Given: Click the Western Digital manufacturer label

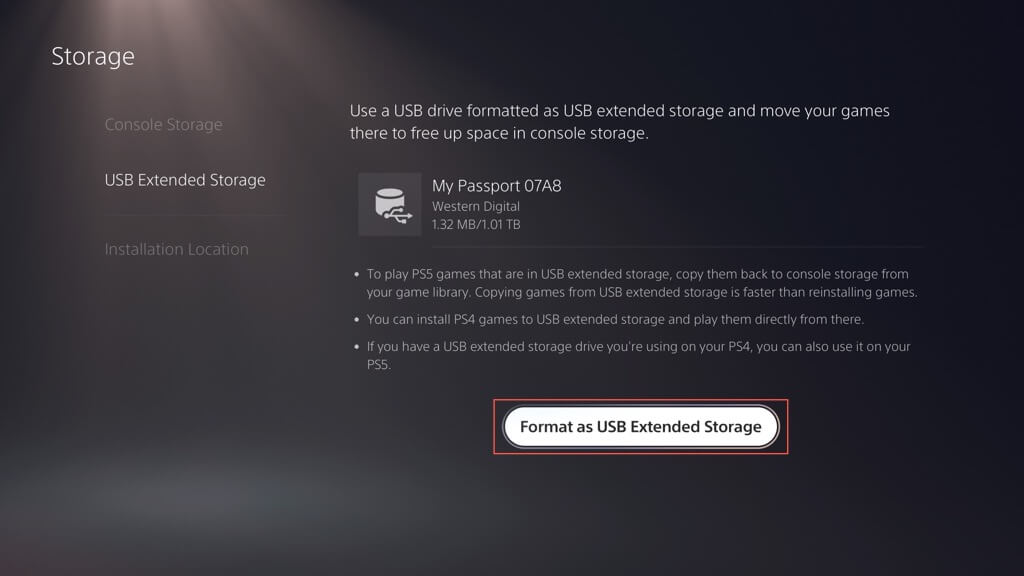Looking at the screenshot, I should click(475, 206).
